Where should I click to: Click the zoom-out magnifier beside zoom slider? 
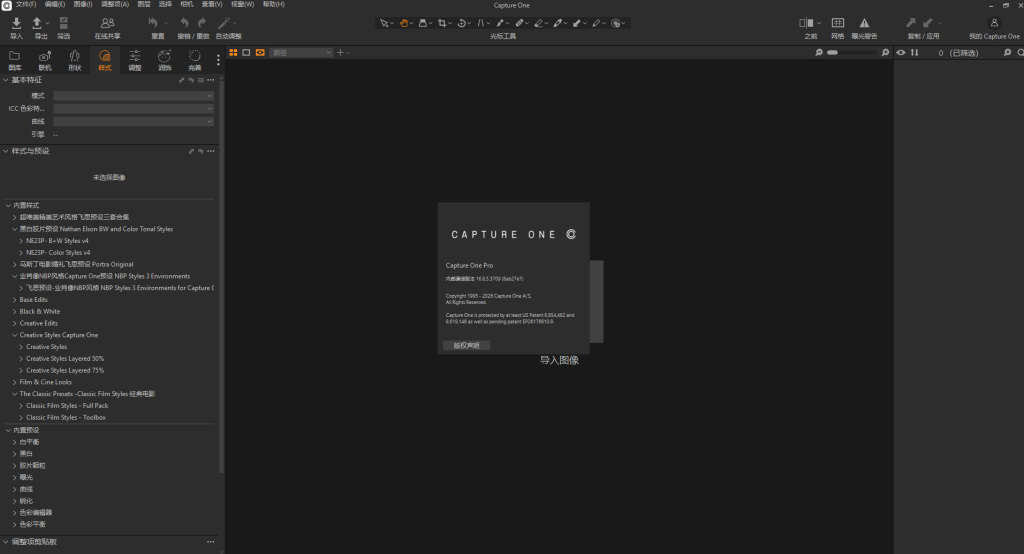tap(819, 52)
